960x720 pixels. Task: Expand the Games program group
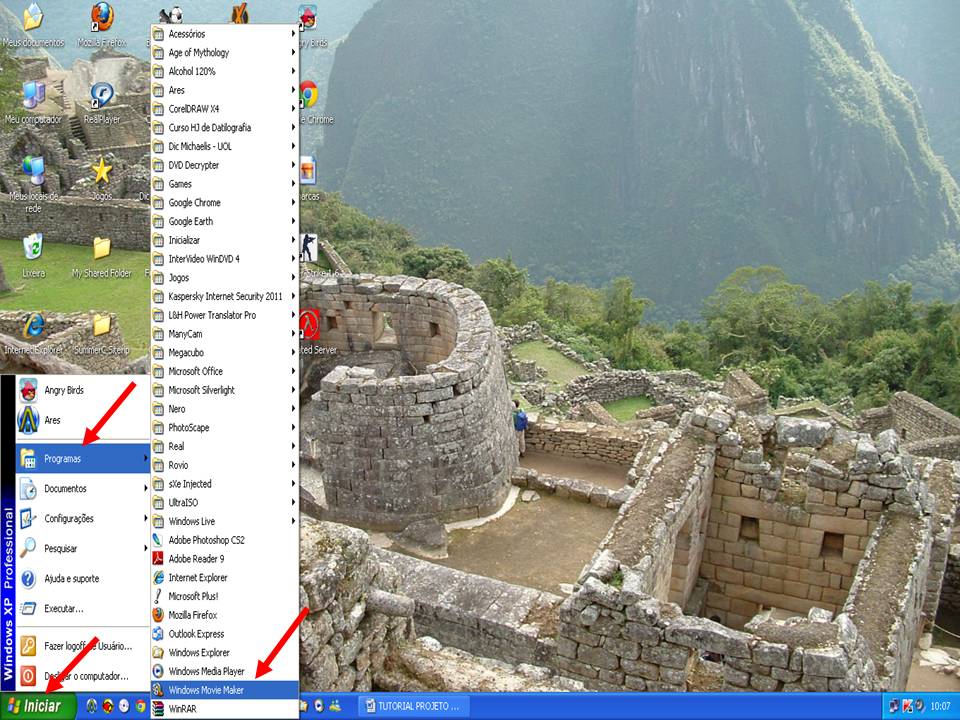pyautogui.click(x=225, y=184)
